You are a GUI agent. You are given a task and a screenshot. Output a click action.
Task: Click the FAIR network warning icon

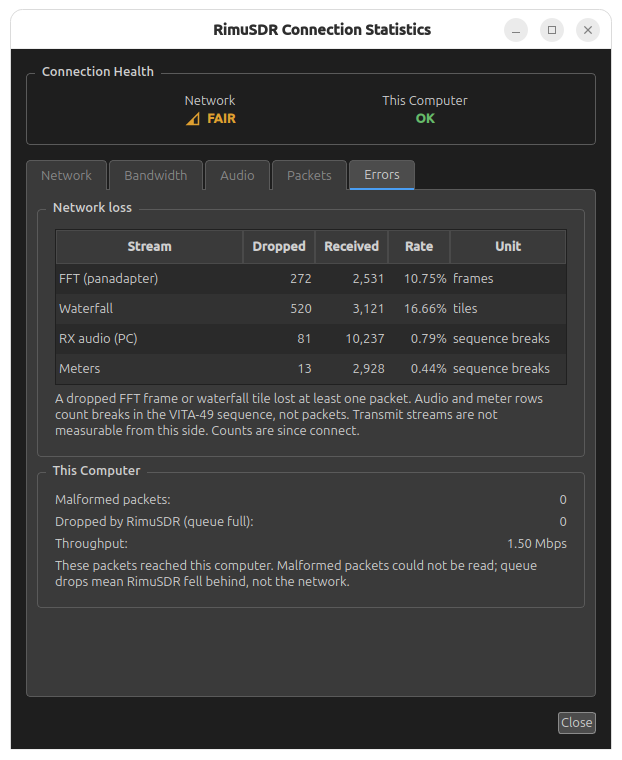193,119
